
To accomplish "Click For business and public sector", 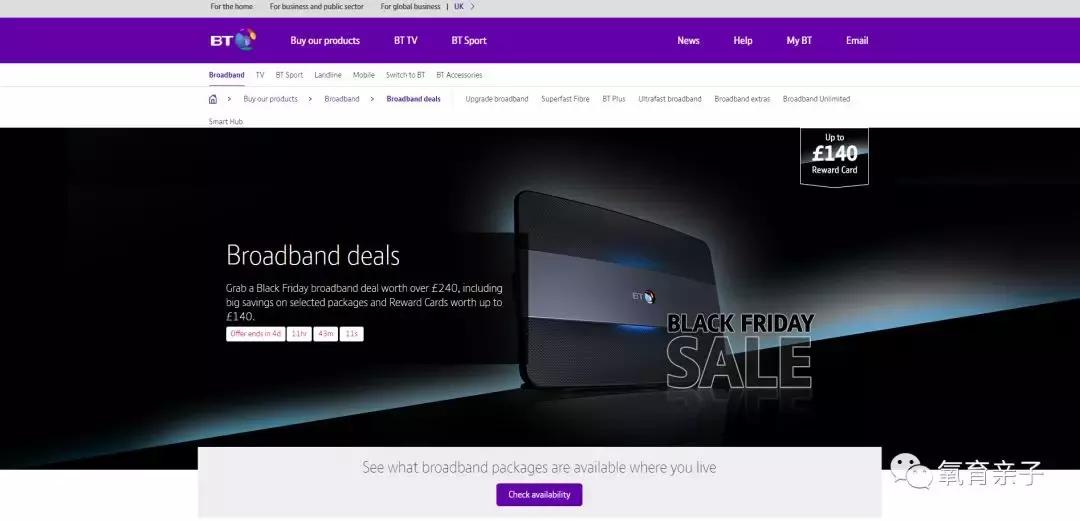I will click(x=317, y=6).
